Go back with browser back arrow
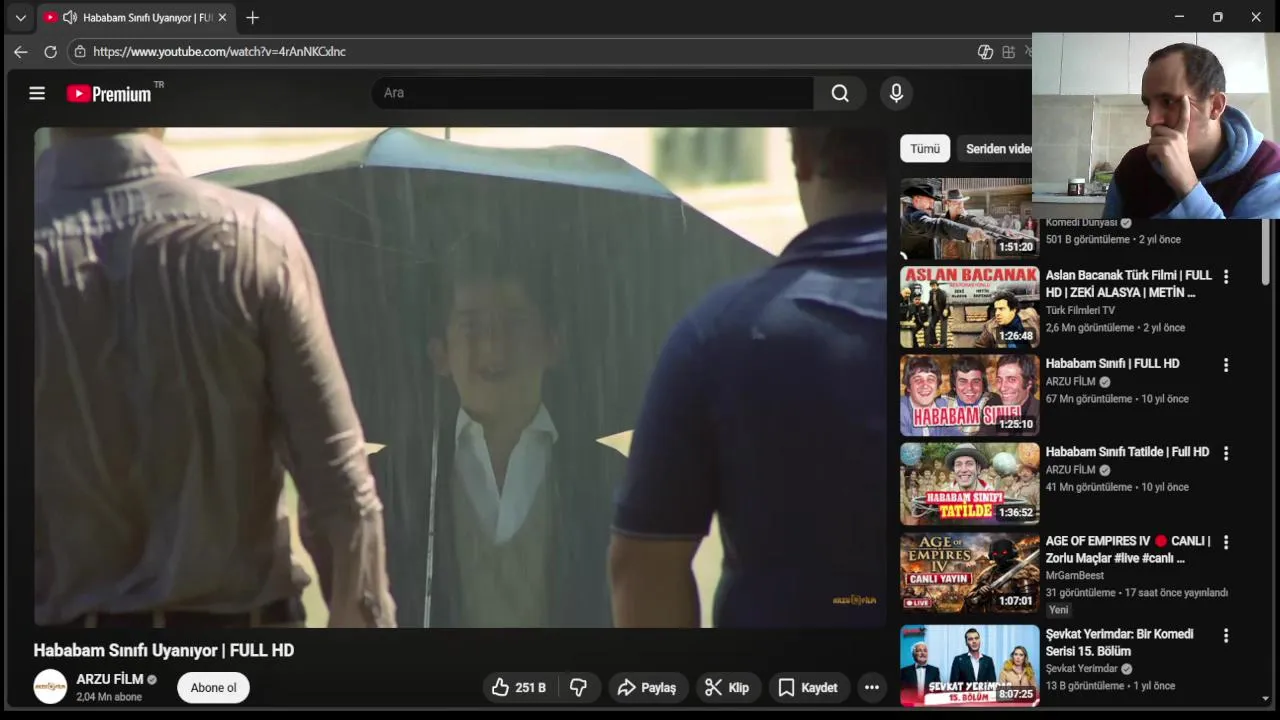Image resolution: width=1280 pixels, height=720 pixels. tap(20, 51)
